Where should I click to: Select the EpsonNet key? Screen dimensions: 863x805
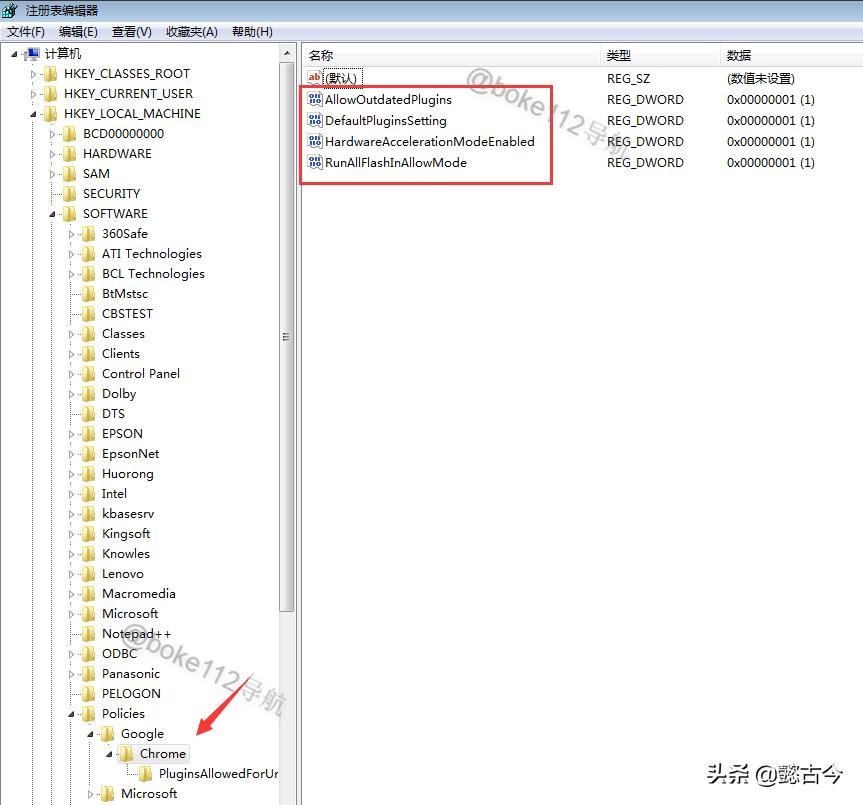point(130,454)
